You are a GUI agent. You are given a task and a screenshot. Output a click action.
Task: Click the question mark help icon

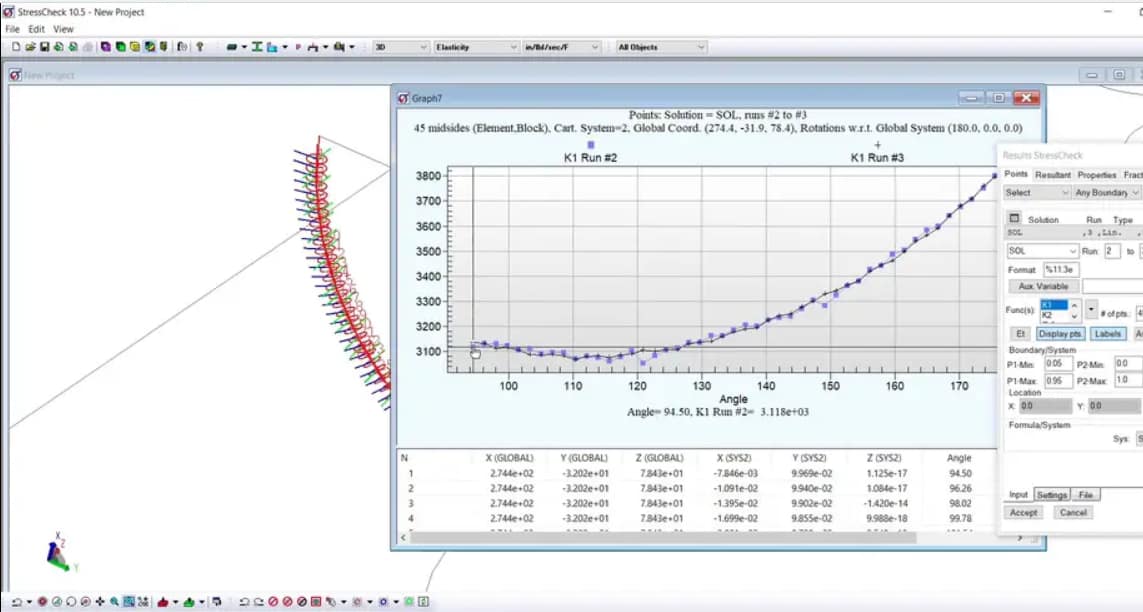(x=200, y=46)
